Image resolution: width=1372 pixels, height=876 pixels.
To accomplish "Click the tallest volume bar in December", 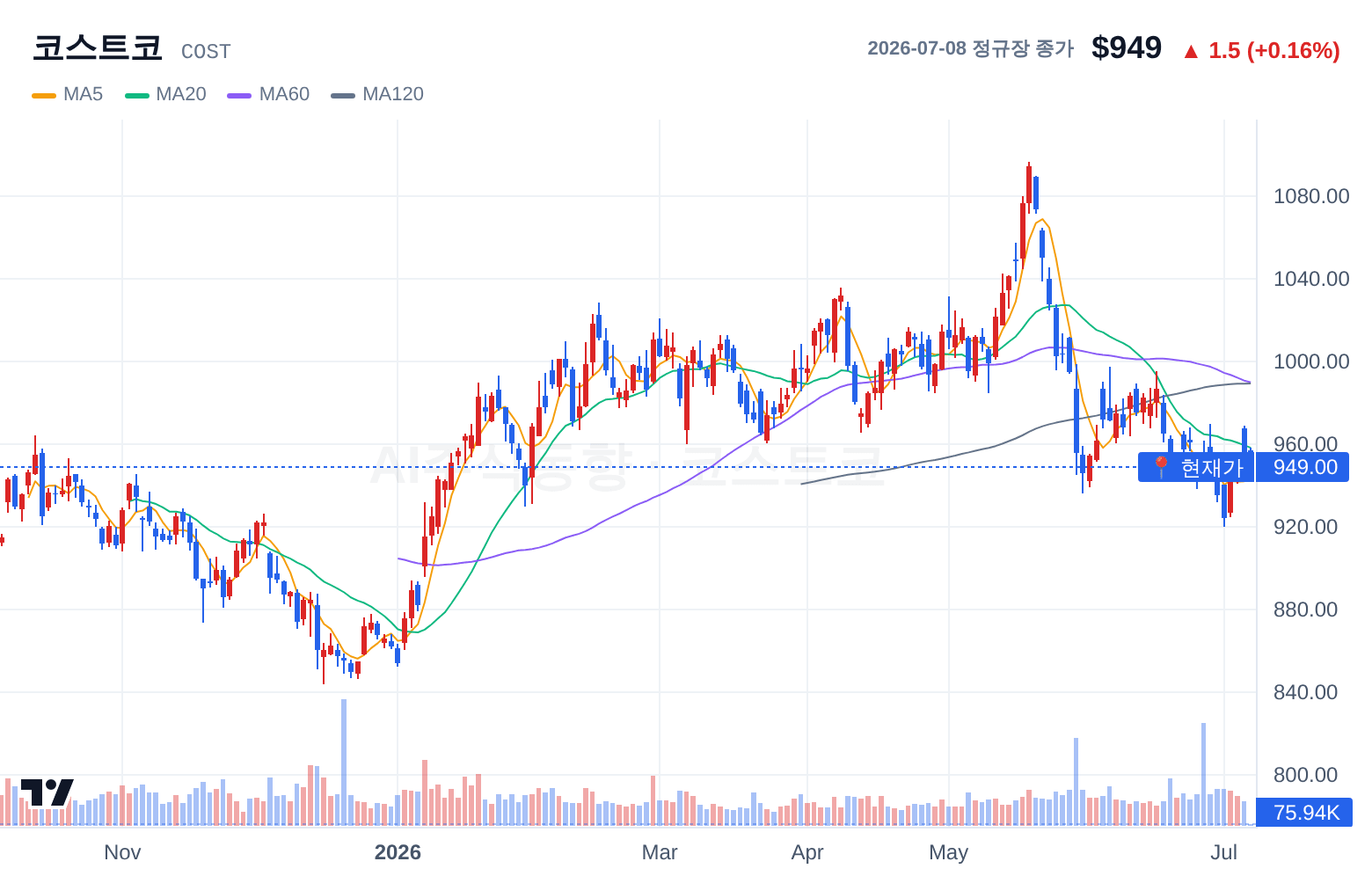I will [344, 762].
